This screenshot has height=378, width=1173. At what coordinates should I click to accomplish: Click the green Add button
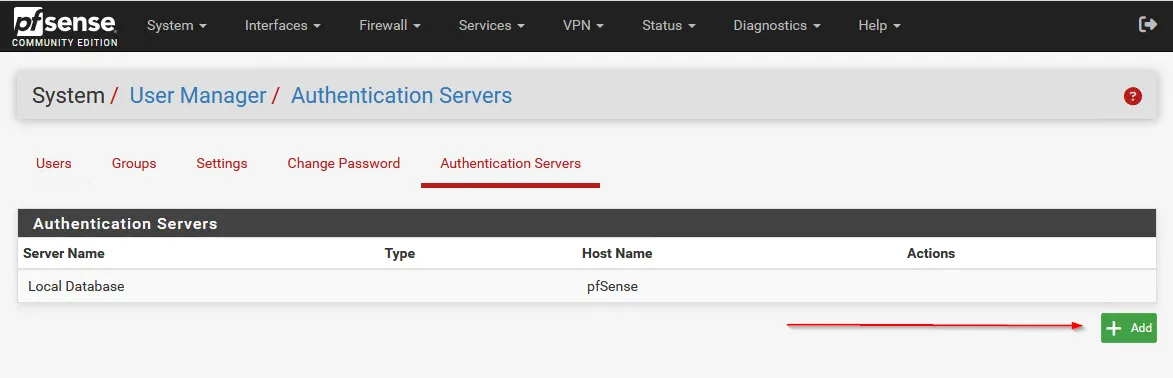[1128, 328]
